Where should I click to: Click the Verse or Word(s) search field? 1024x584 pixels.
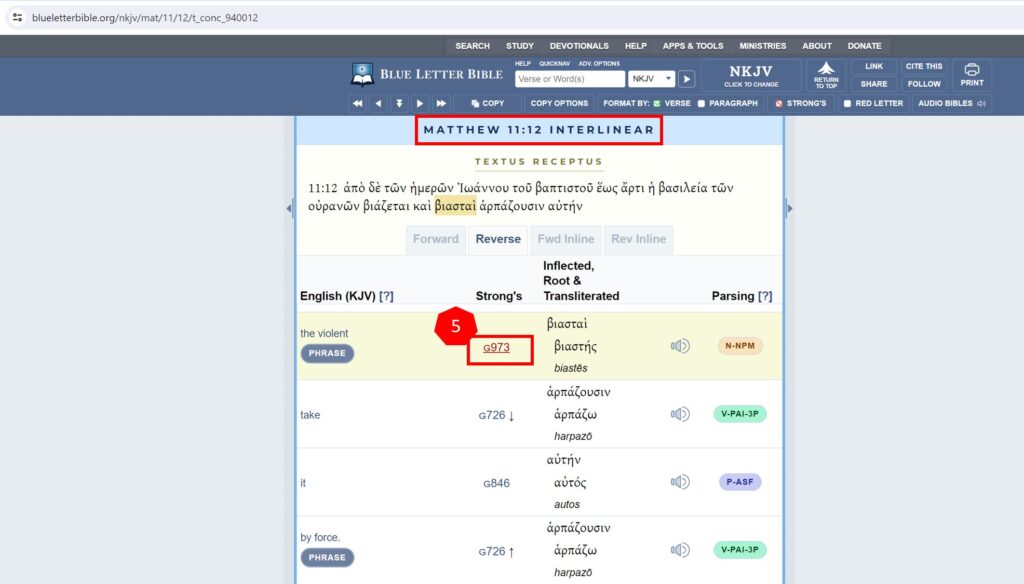(569, 79)
